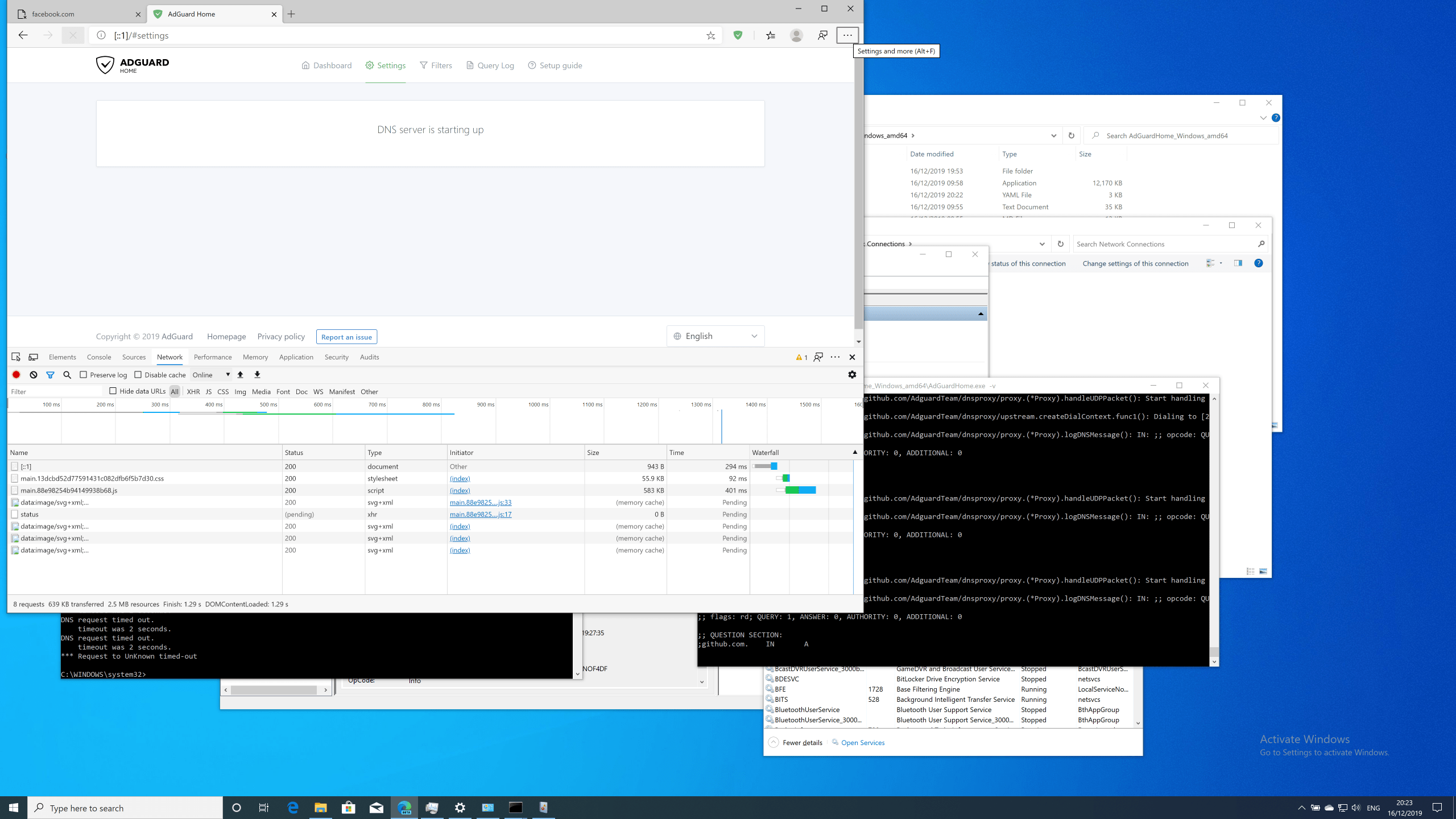Click the AdGuard Home logo
The image size is (1456, 819).
coord(133,65)
